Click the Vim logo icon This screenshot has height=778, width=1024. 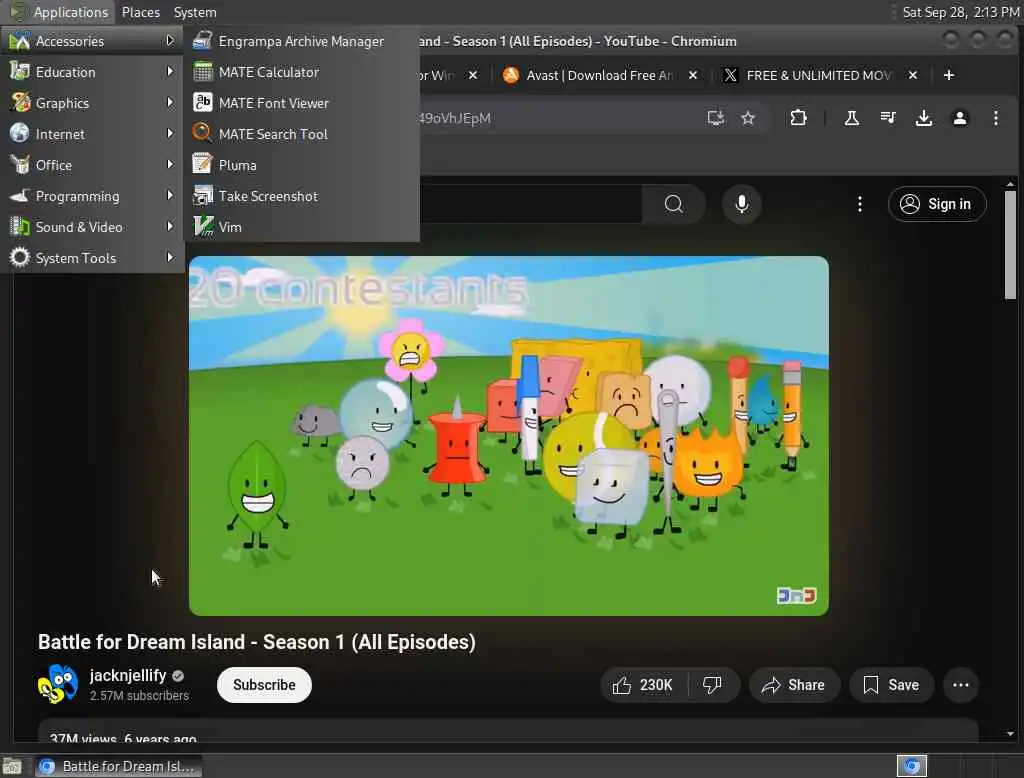click(203, 226)
